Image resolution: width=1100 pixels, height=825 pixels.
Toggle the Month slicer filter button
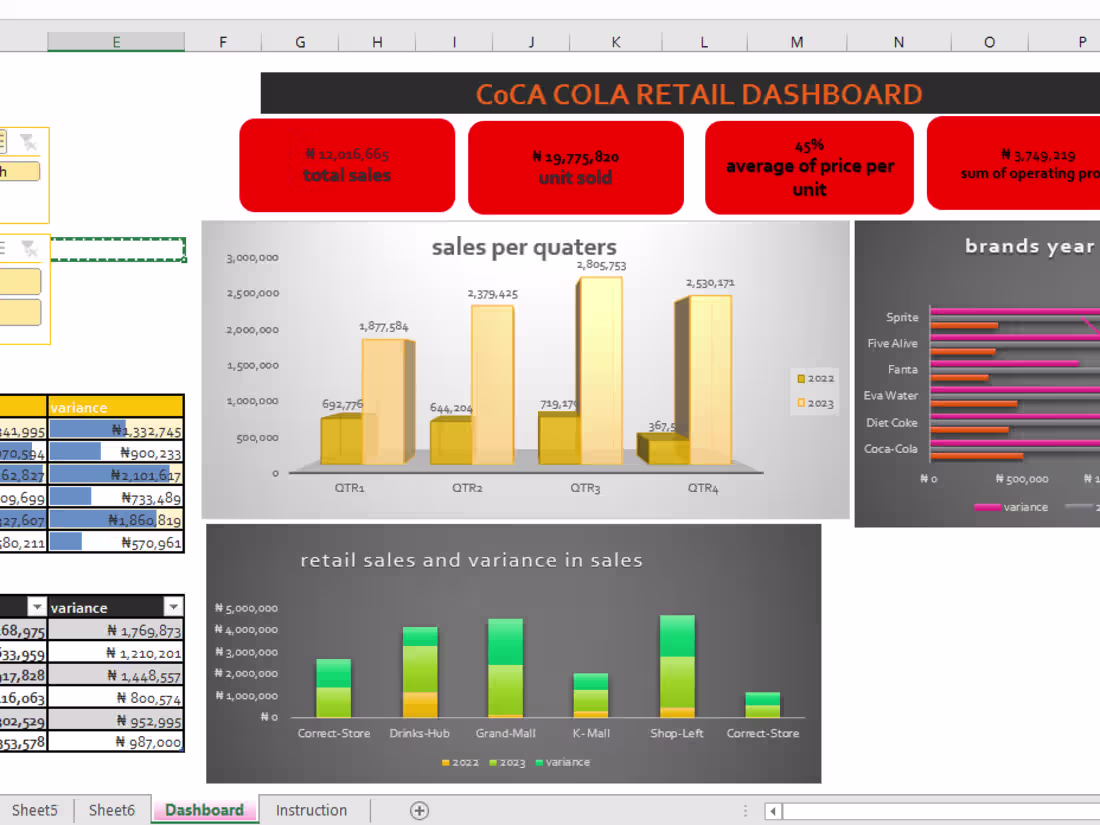click(x=28, y=142)
